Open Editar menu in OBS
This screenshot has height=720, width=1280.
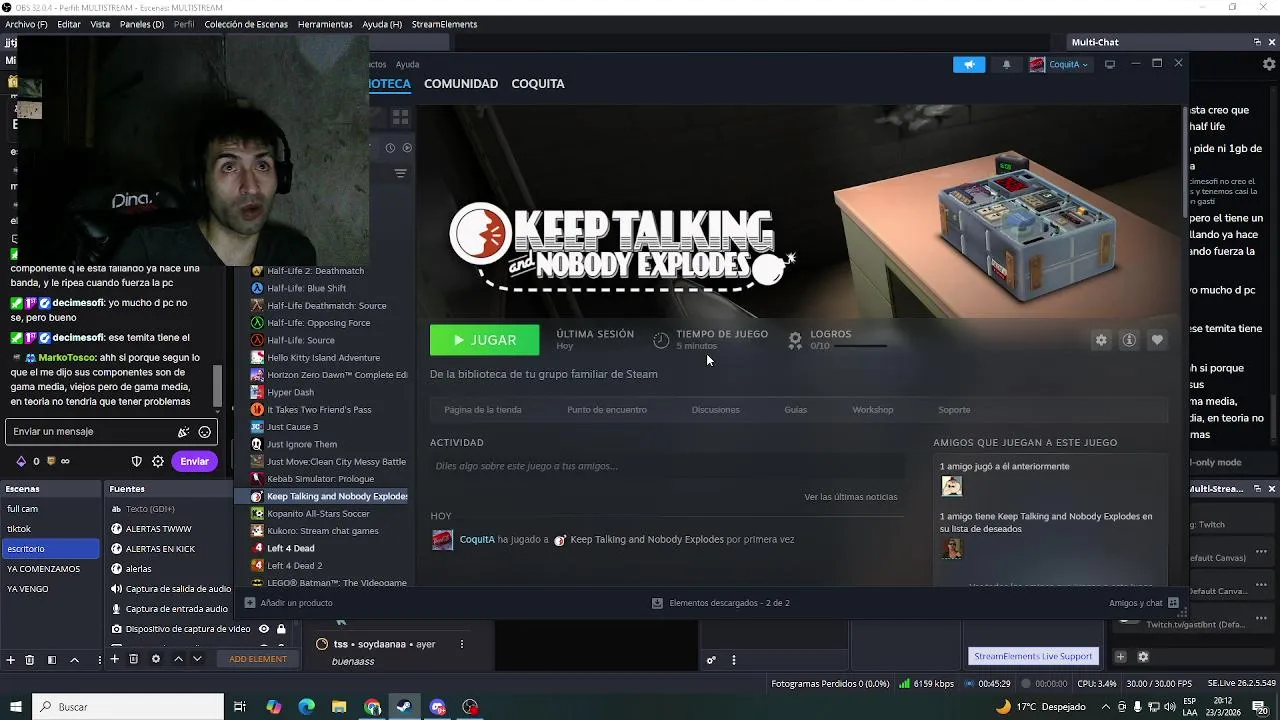click(69, 24)
